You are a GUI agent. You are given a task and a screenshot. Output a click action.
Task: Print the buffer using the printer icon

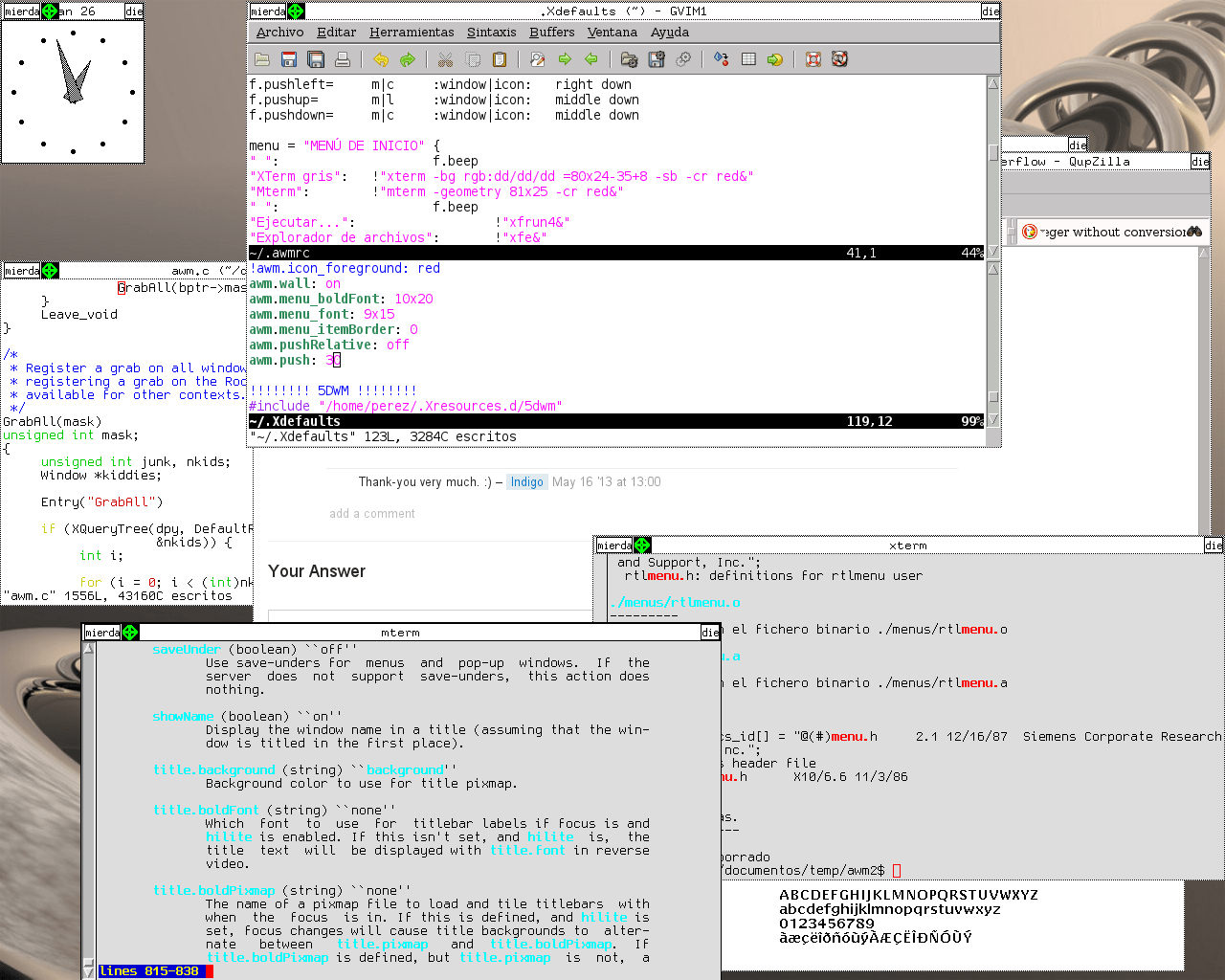tap(343, 59)
